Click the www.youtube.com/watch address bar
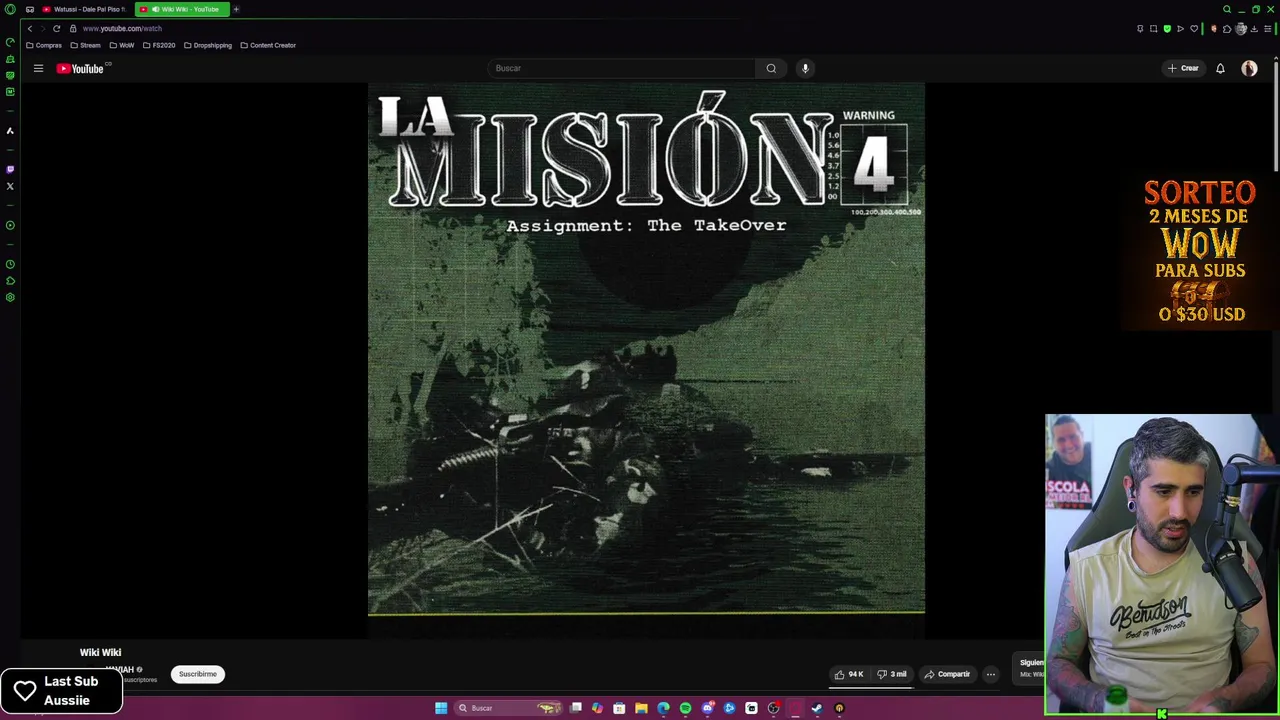Image resolution: width=1280 pixels, height=720 pixels. (x=122, y=28)
